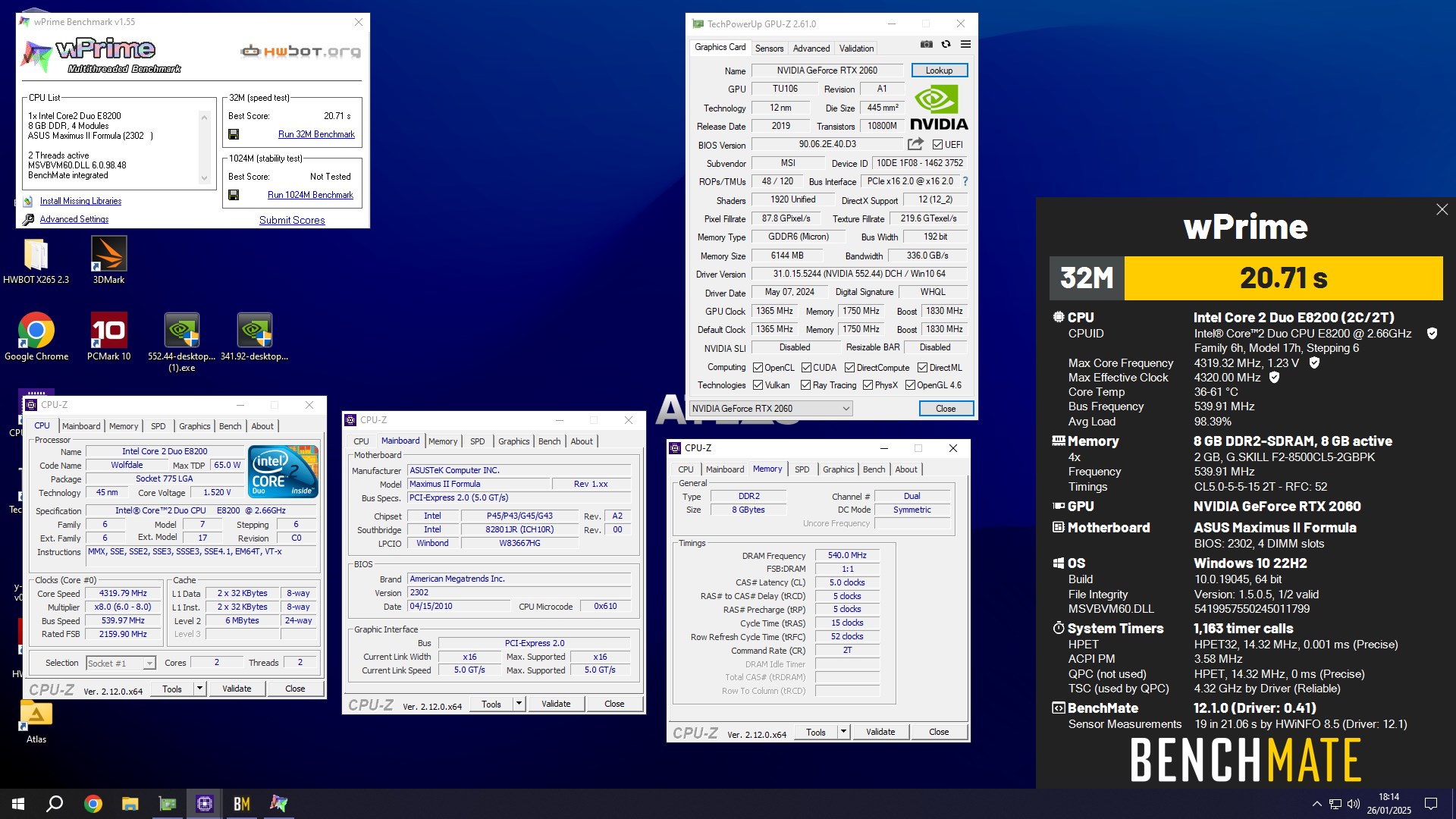The width and height of the screenshot is (1456, 819).
Task: Click Close button in GPU-Z
Action: [x=946, y=409]
